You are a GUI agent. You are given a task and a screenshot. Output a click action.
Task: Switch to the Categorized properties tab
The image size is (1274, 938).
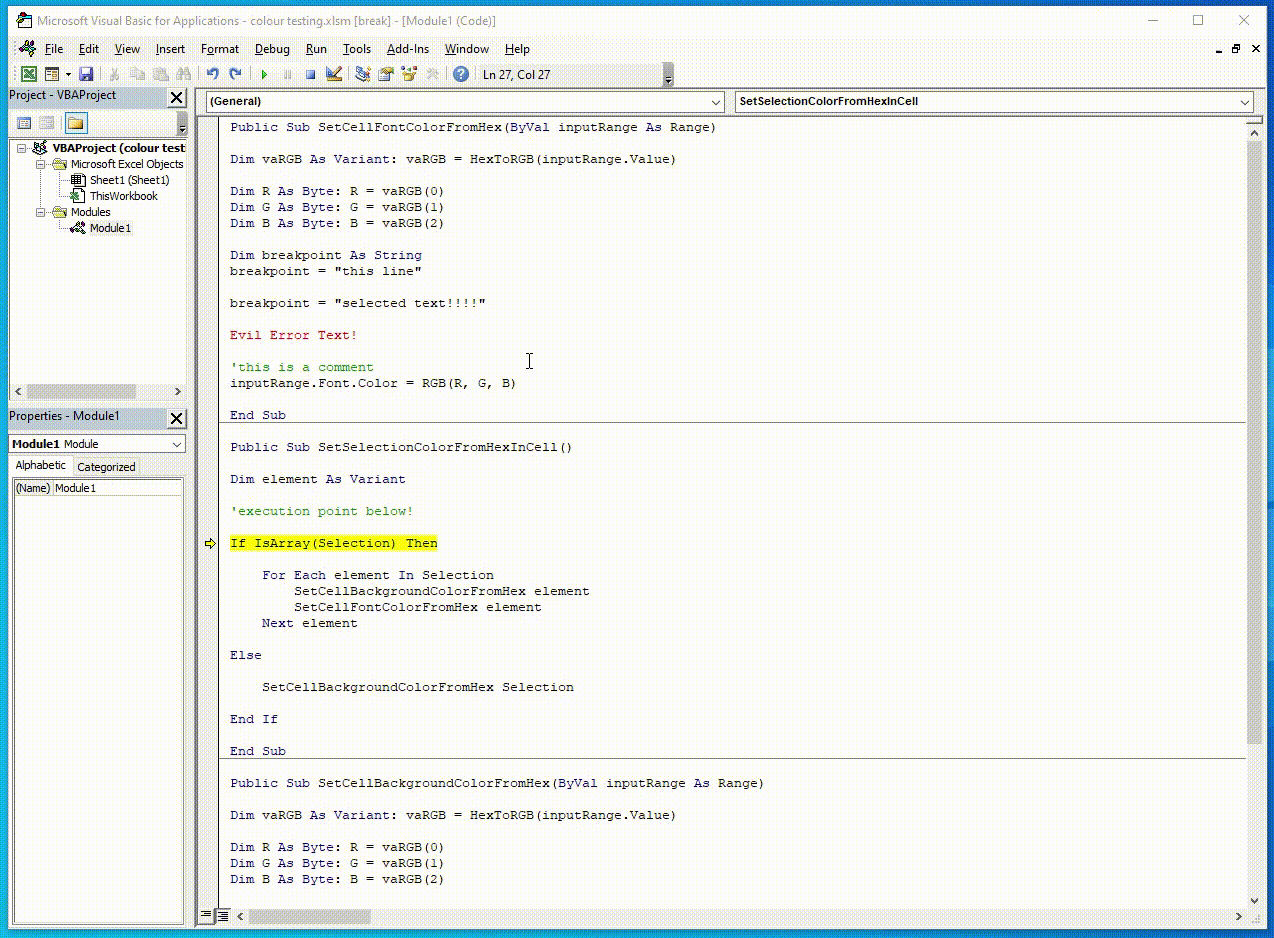(106, 467)
